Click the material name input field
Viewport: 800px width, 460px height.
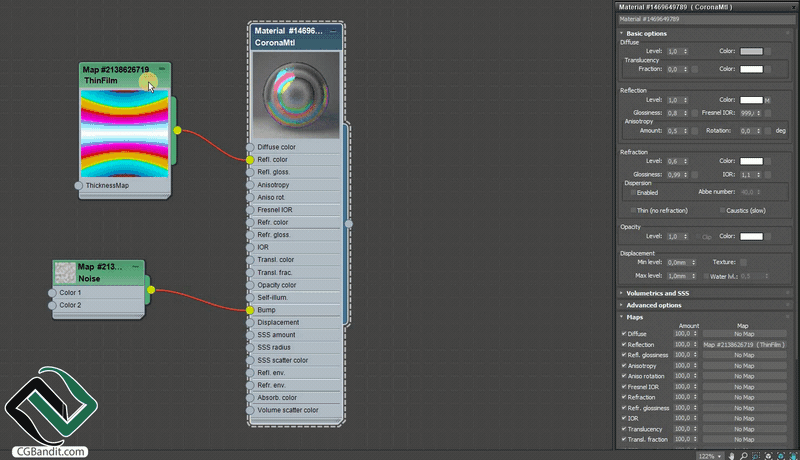tap(707, 19)
